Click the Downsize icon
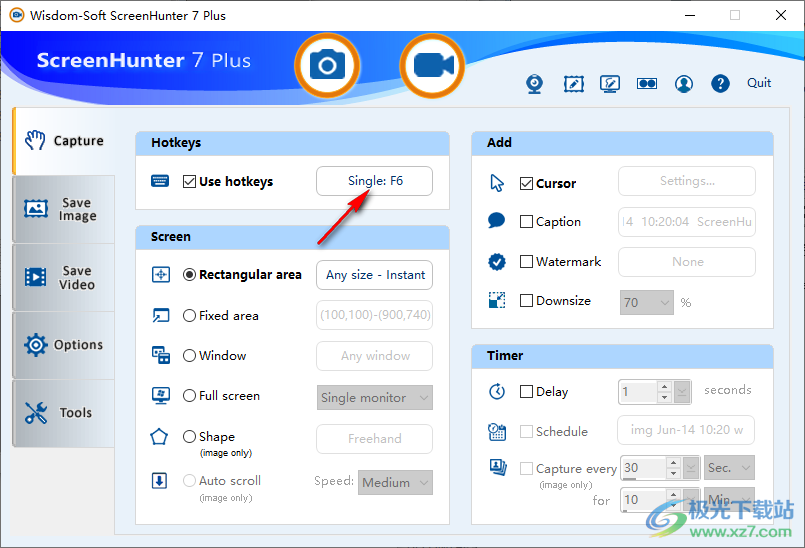 (497, 300)
